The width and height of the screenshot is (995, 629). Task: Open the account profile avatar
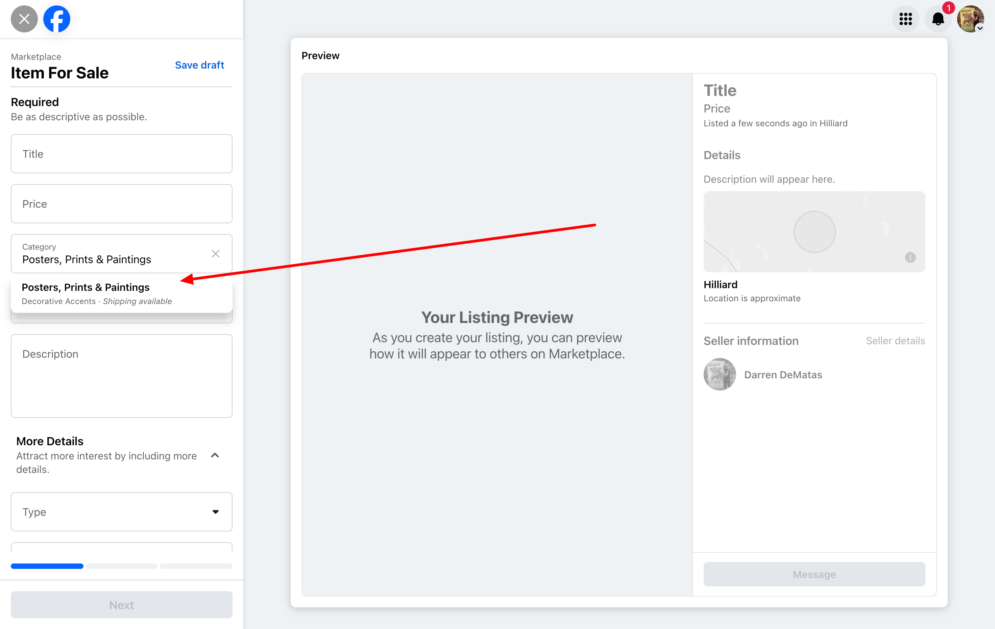[x=970, y=19]
